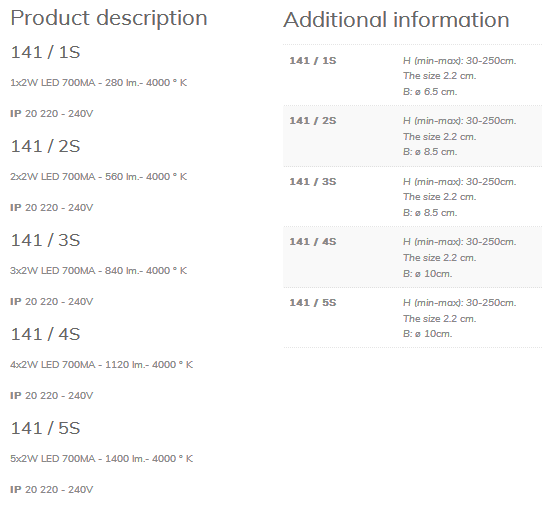This screenshot has width=542, height=521.
Task: Click the B: ø 6.5 cm. dimension text
Action: click(430, 92)
